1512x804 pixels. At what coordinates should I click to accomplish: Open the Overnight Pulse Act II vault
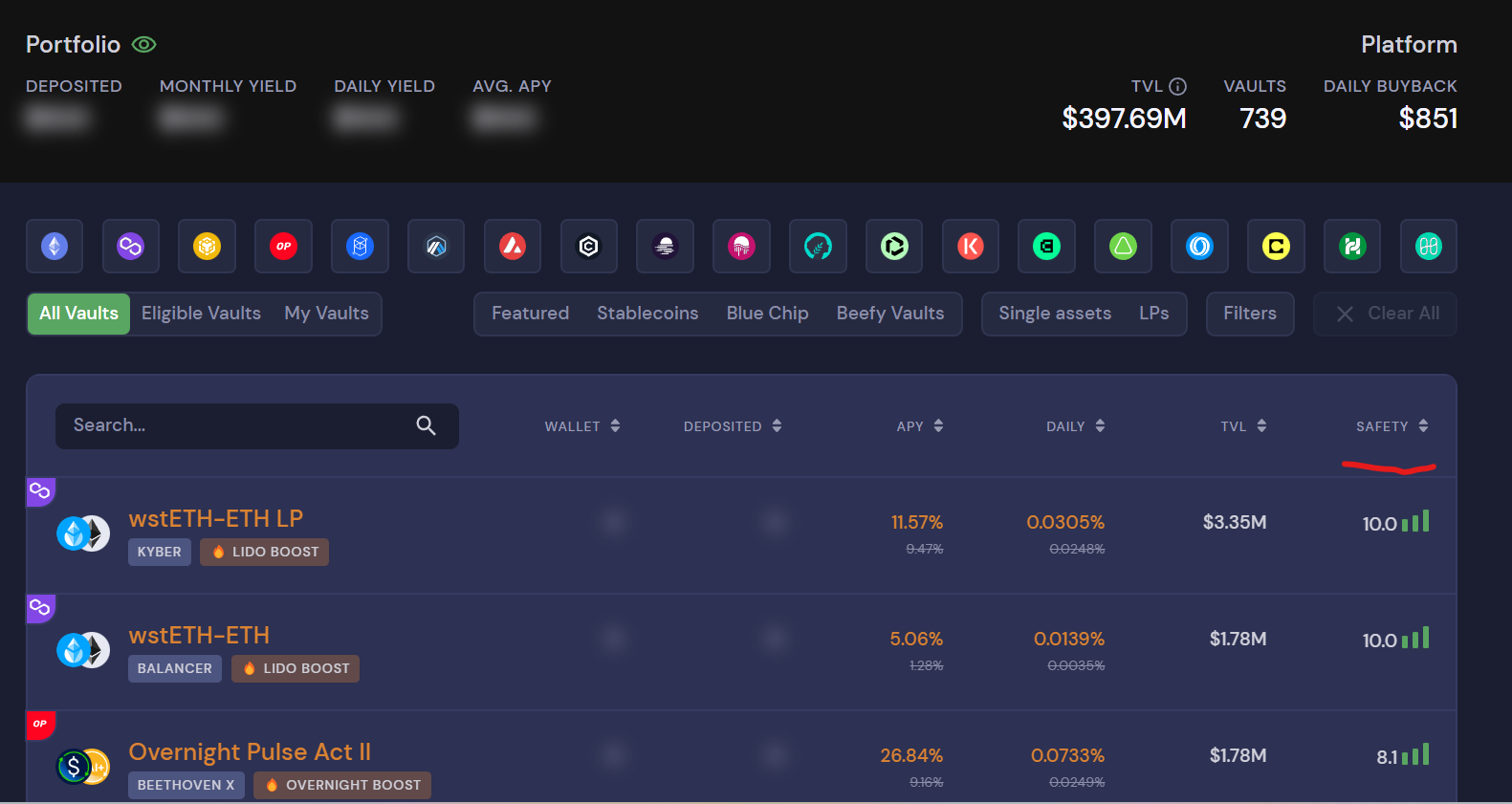250,751
